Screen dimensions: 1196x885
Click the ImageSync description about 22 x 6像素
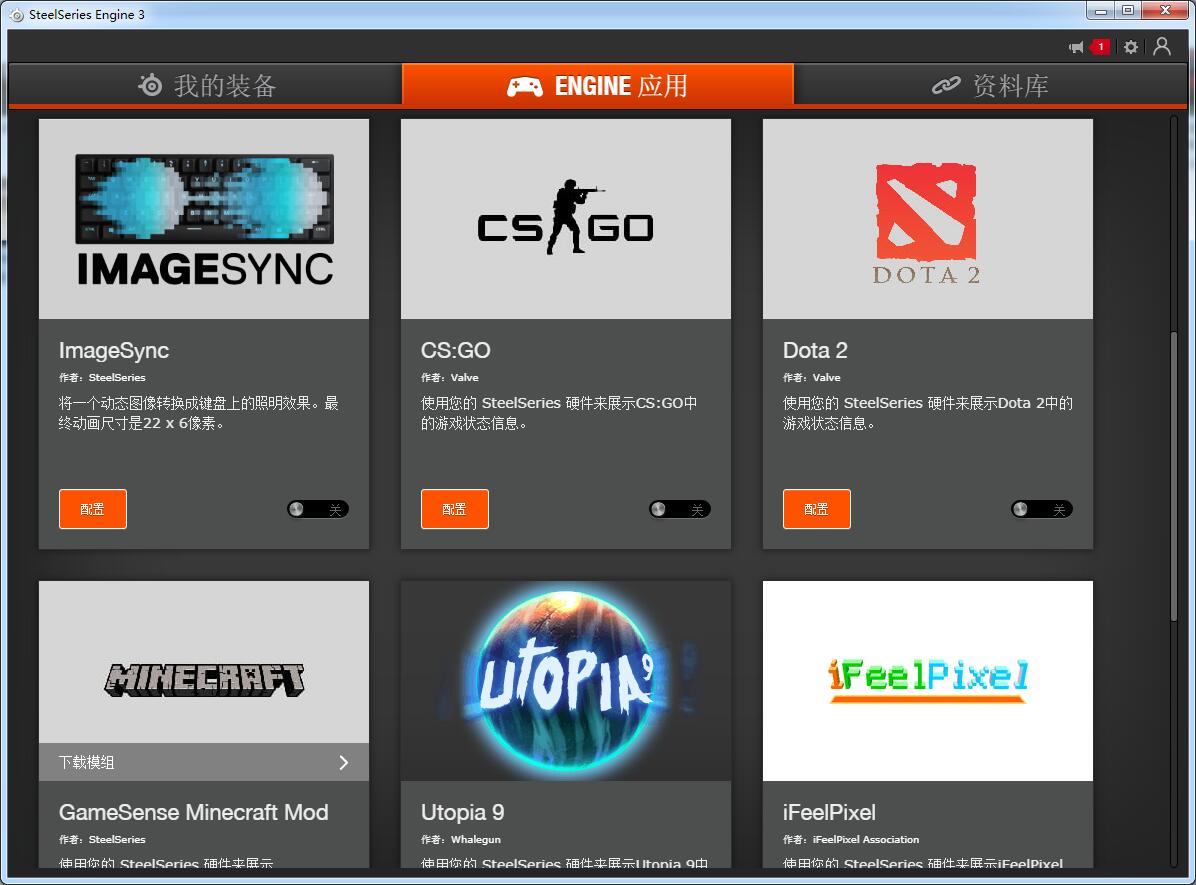coord(199,413)
